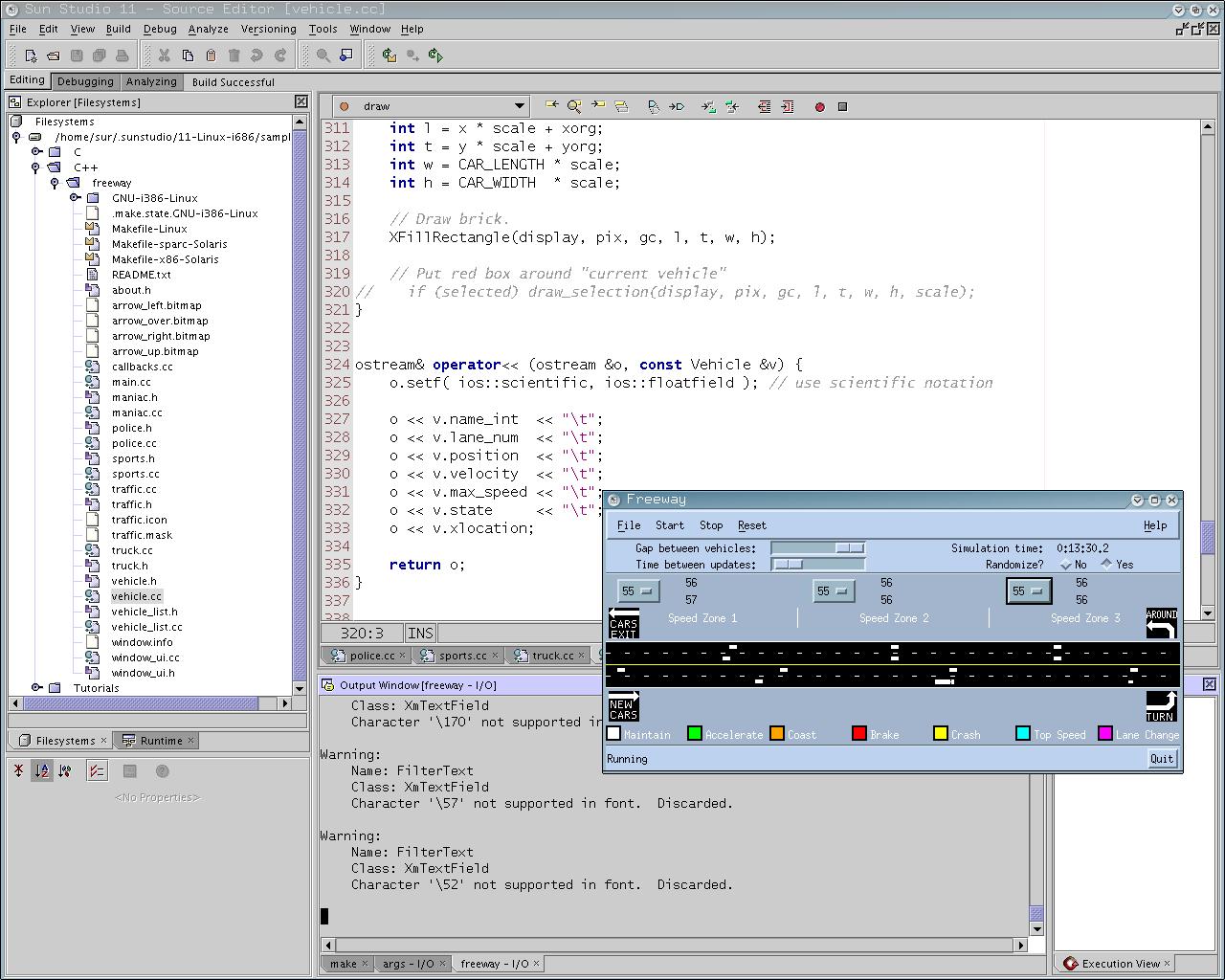Select Makefile-Linux in the explorer
The image size is (1225, 980).
click(x=148, y=229)
